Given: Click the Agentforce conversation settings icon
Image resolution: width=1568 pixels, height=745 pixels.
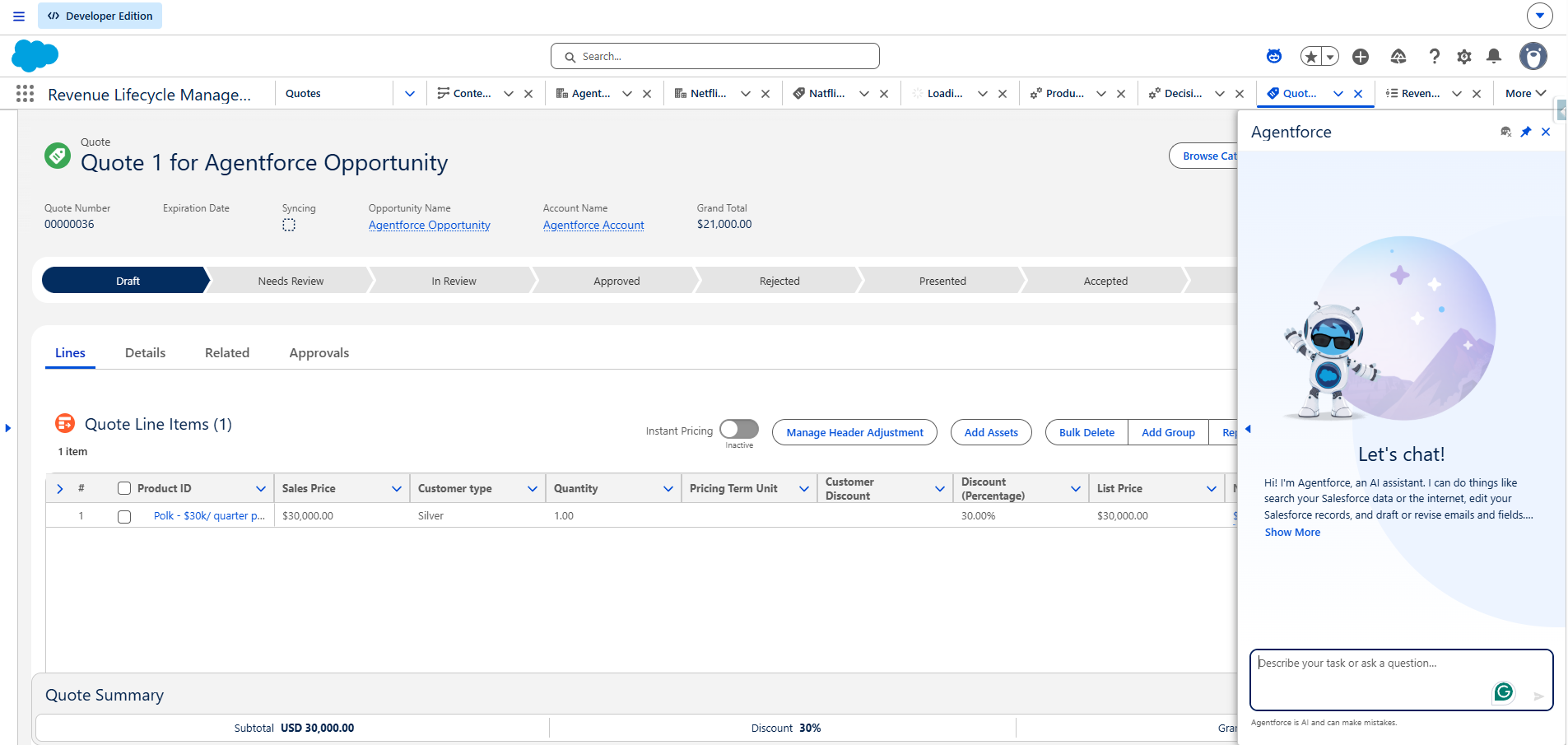Looking at the screenshot, I should pos(1506,132).
